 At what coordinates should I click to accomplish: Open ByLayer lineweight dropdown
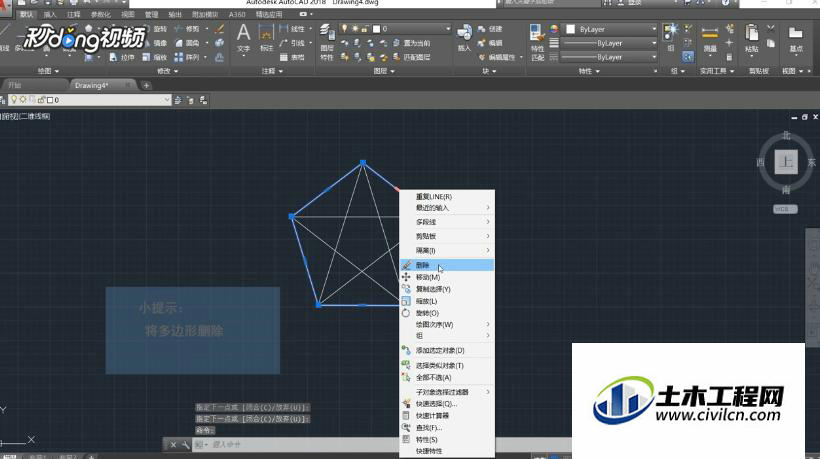(x=609, y=43)
